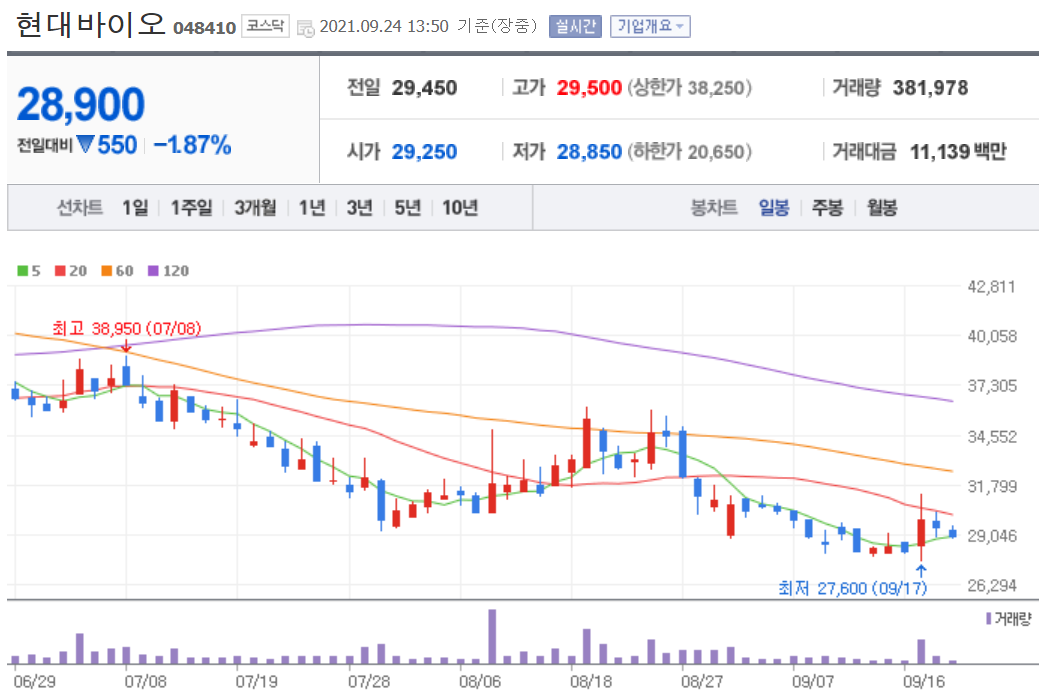The height and width of the screenshot is (700, 1039).
Task: Select the 1년 line chart period
Action: click(x=312, y=208)
